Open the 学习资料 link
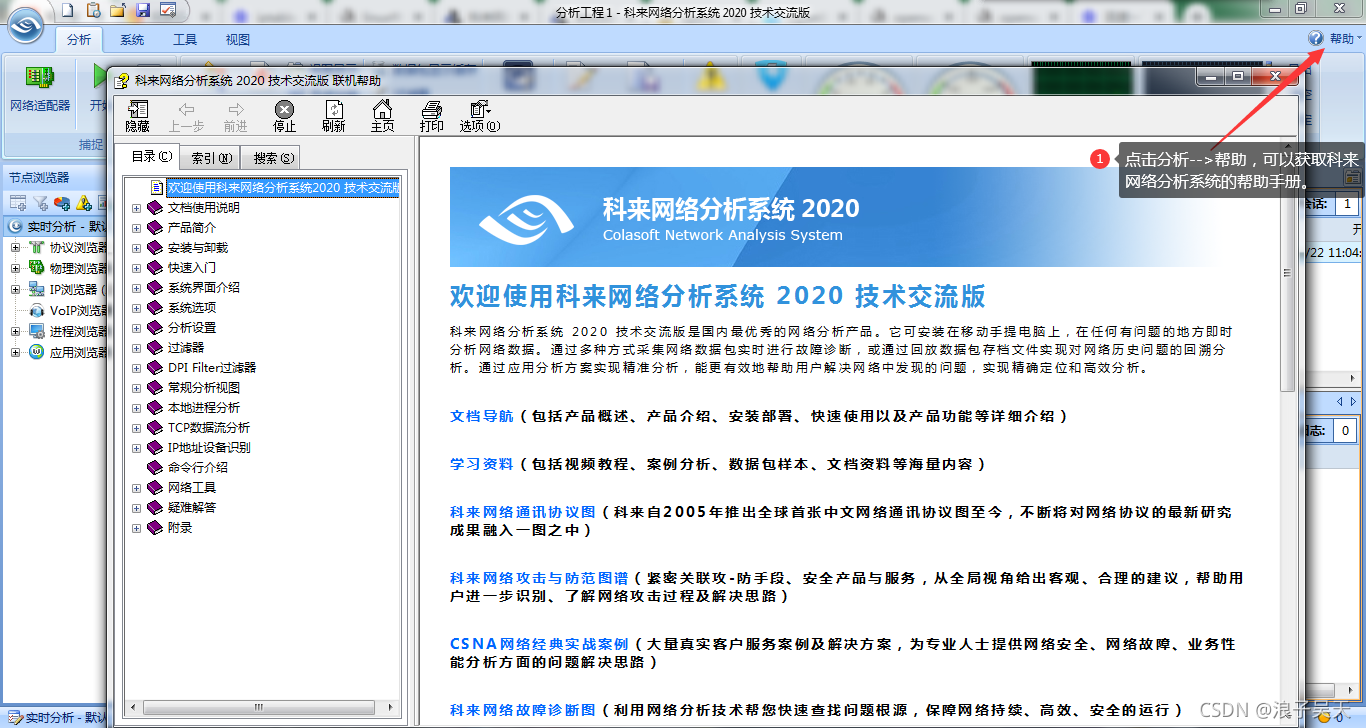The image size is (1366, 728). pos(482,464)
